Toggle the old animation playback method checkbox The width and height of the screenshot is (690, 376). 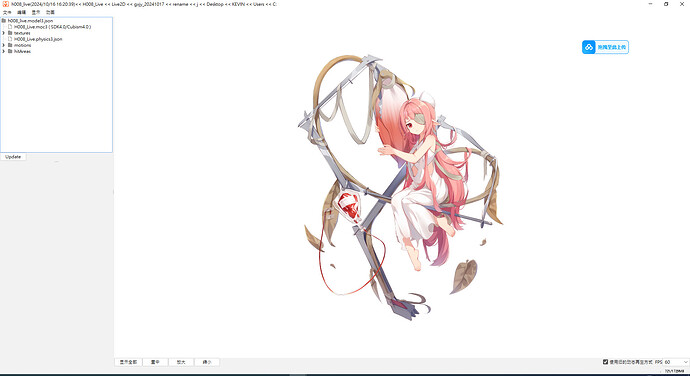point(605,362)
